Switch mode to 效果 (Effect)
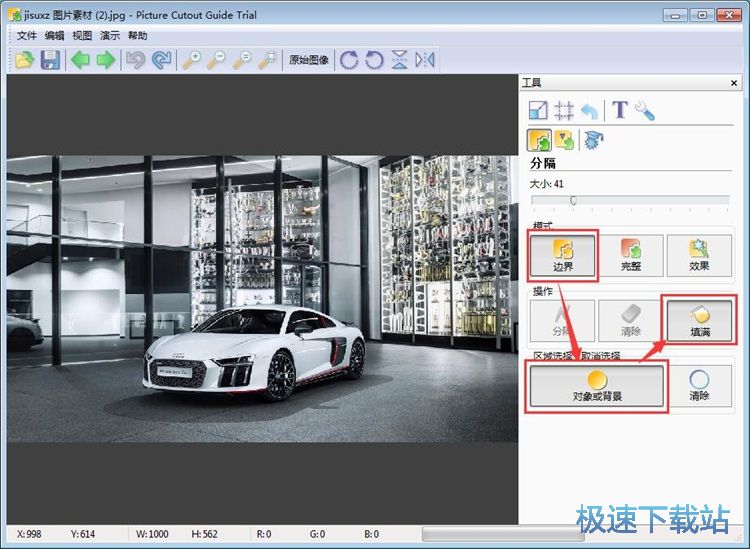Image resolution: width=750 pixels, height=549 pixels. click(698, 256)
